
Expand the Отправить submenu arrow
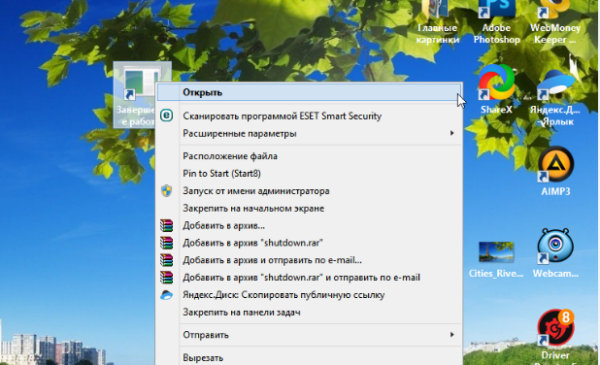452,335
